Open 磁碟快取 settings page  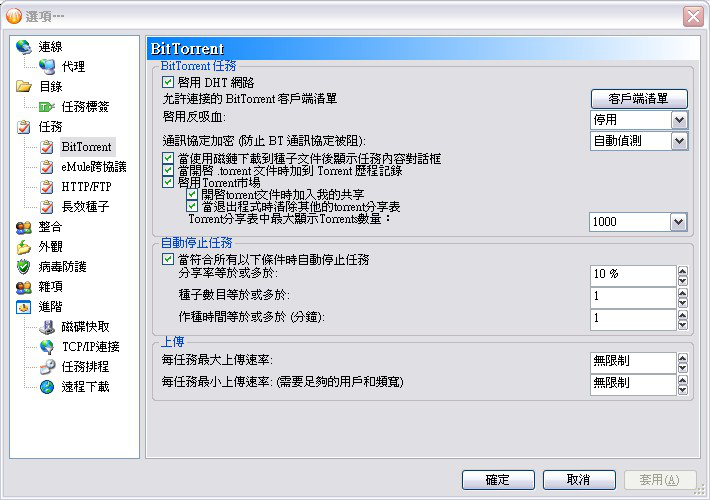click(x=86, y=327)
